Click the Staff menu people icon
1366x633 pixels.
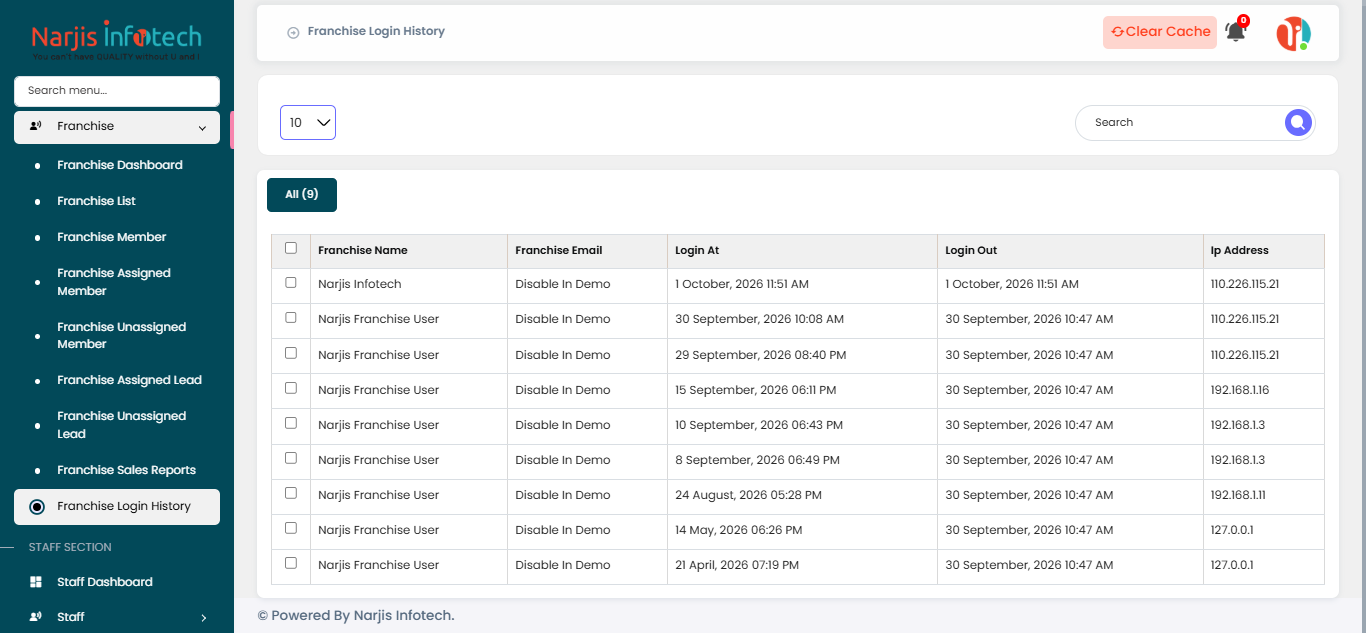36,617
